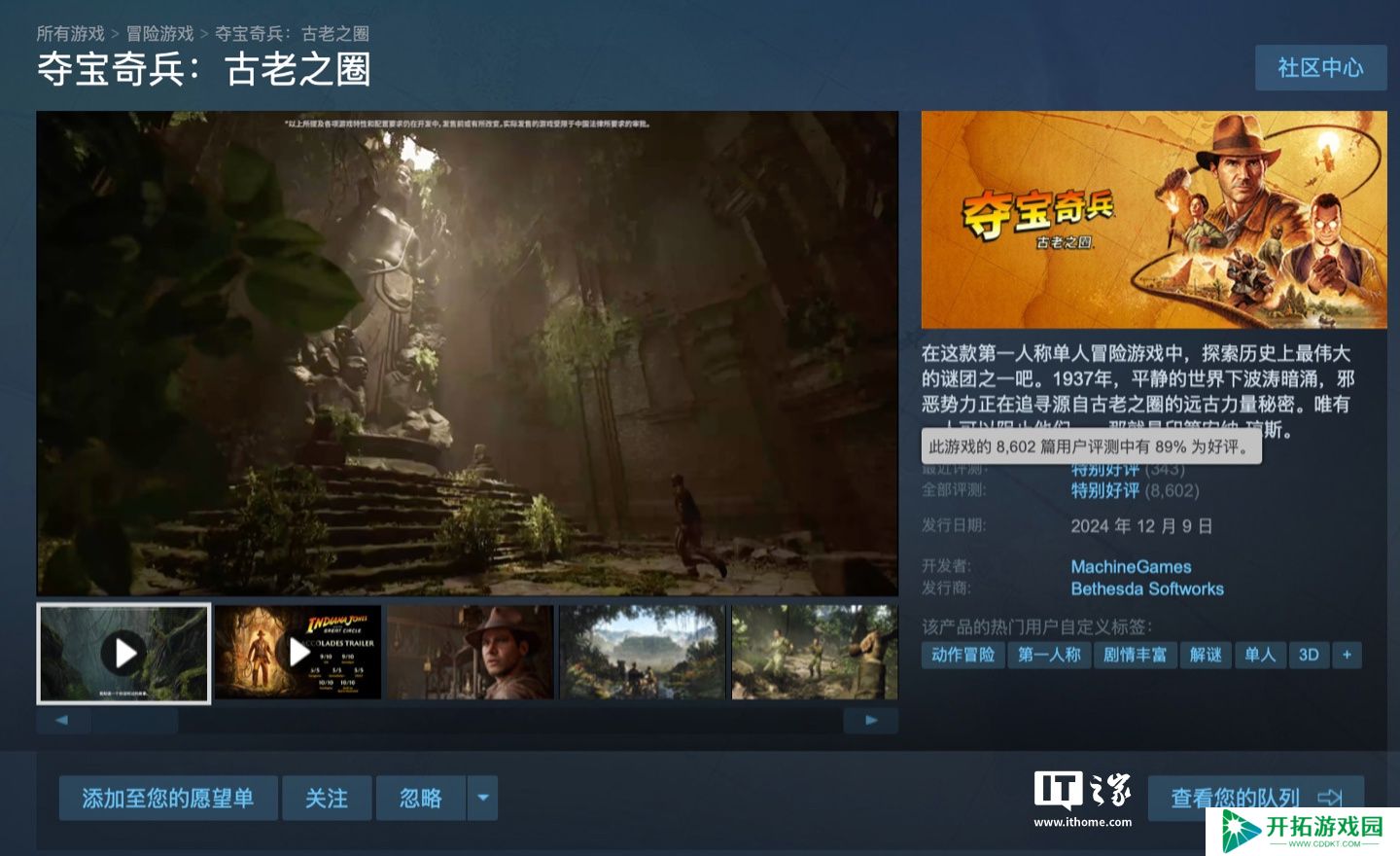
Task: Expand the dropdown arrow next to 忽略
Action: [483, 799]
